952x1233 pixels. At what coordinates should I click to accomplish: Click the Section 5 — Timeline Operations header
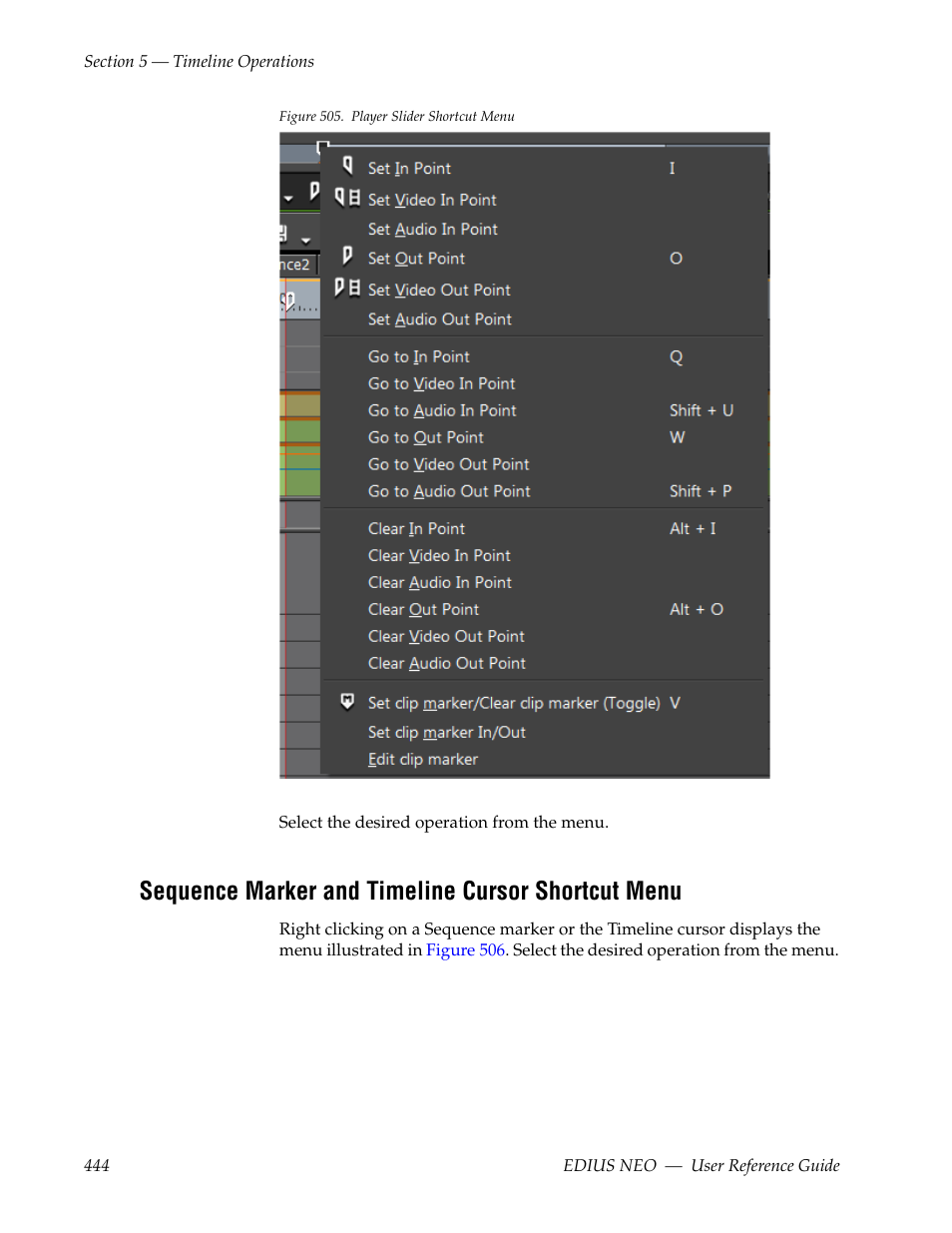[199, 61]
